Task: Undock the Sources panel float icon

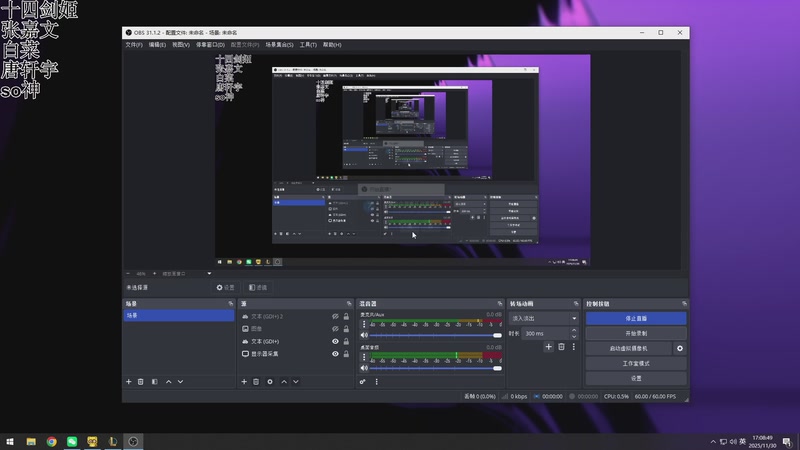Action: (349, 304)
